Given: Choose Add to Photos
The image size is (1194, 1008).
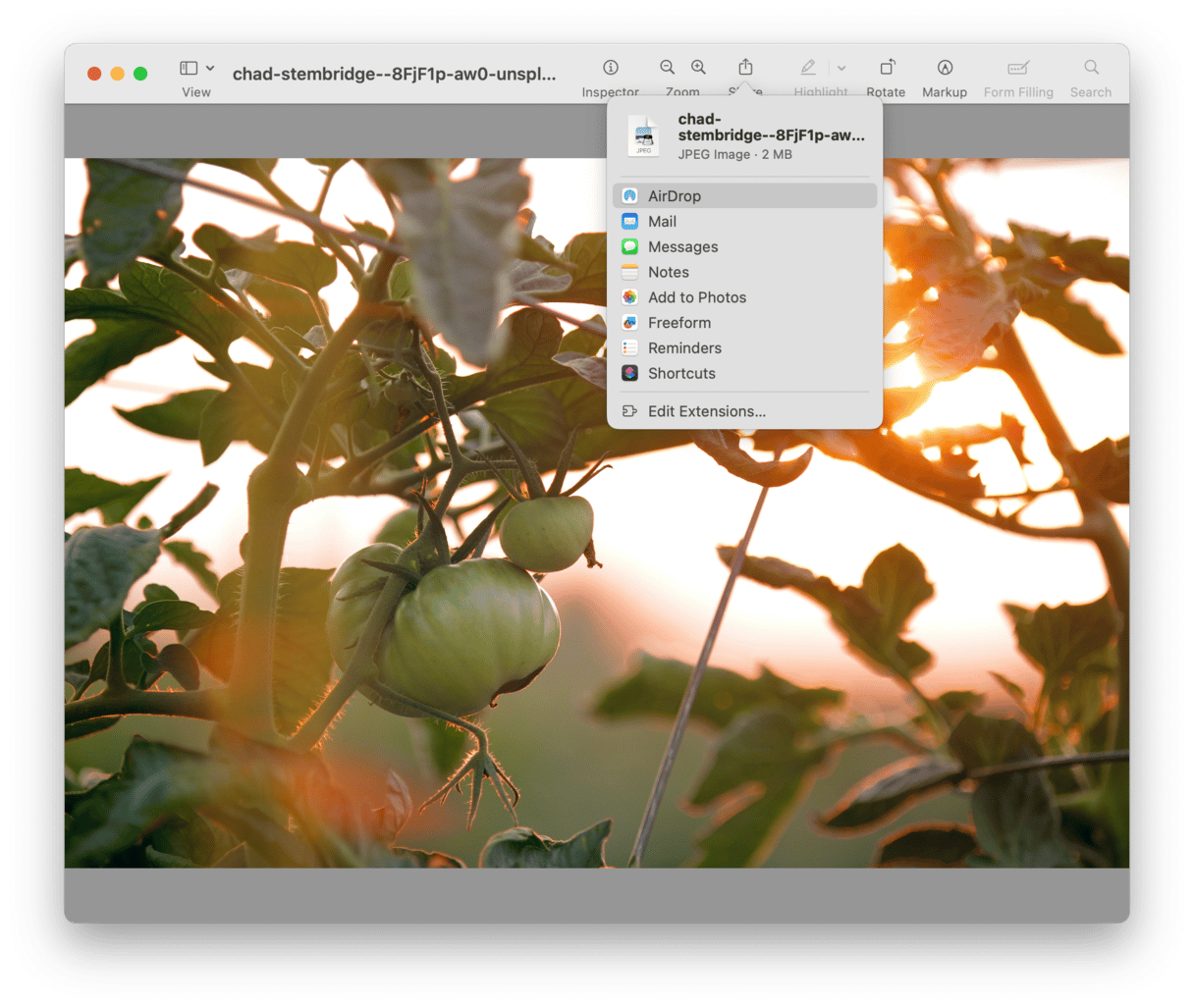Looking at the screenshot, I should pos(744,297).
